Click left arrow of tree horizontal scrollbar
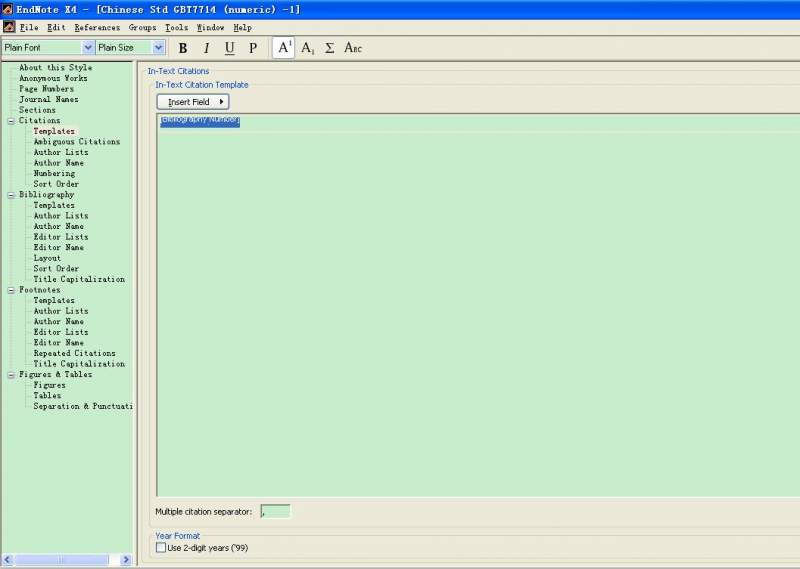The height and width of the screenshot is (569, 800). coord(7,560)
